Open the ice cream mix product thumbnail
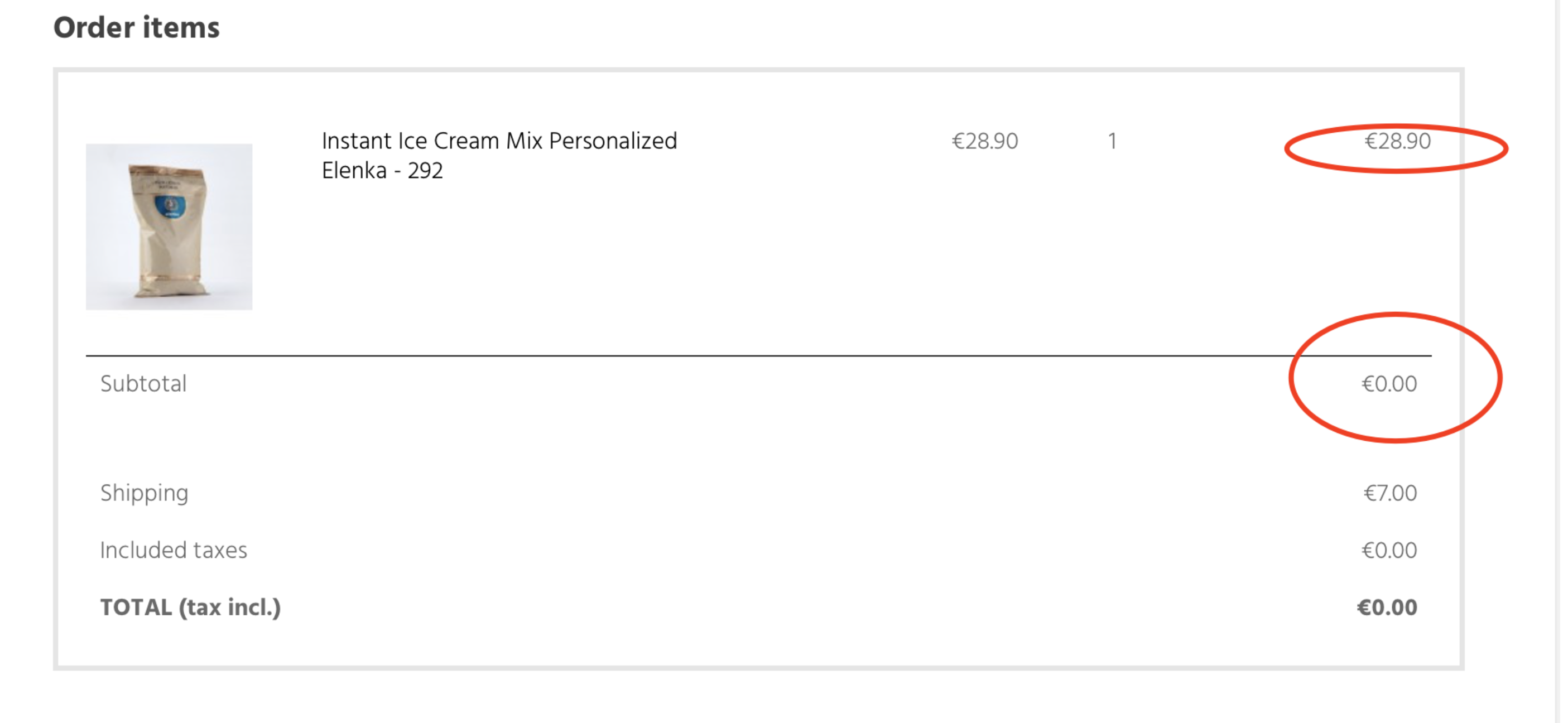Viewport: 1568px width, 723px height. click(169, 226)
